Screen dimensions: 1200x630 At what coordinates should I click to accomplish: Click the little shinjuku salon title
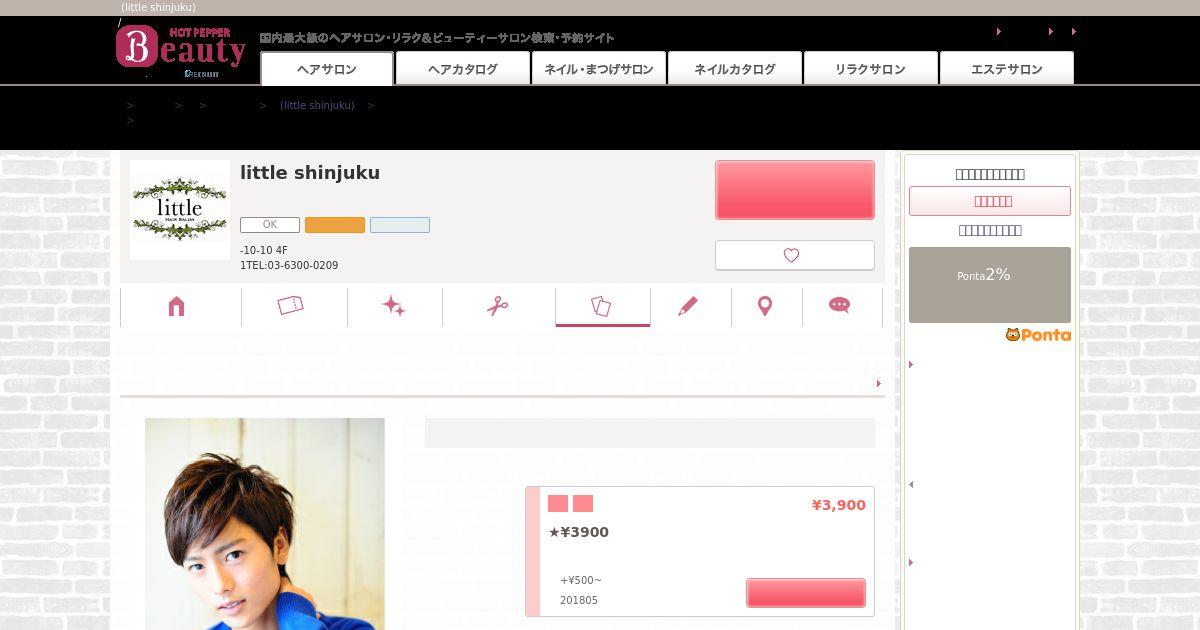point(310,173)
